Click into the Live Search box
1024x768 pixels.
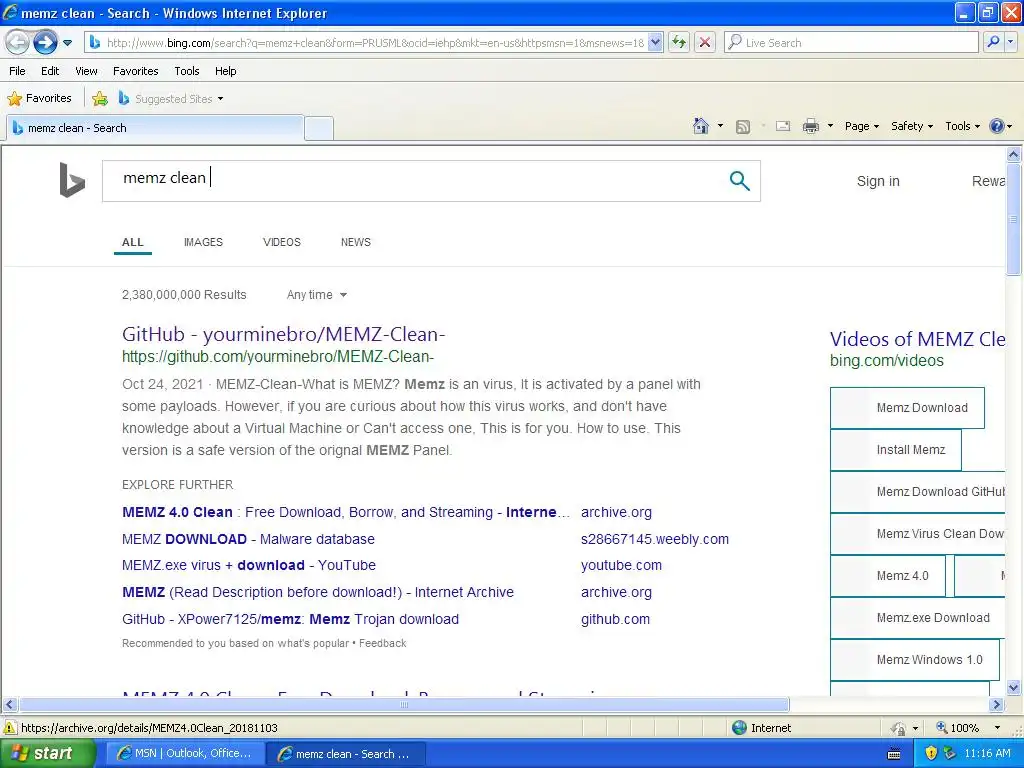click(x=852, y=43)
